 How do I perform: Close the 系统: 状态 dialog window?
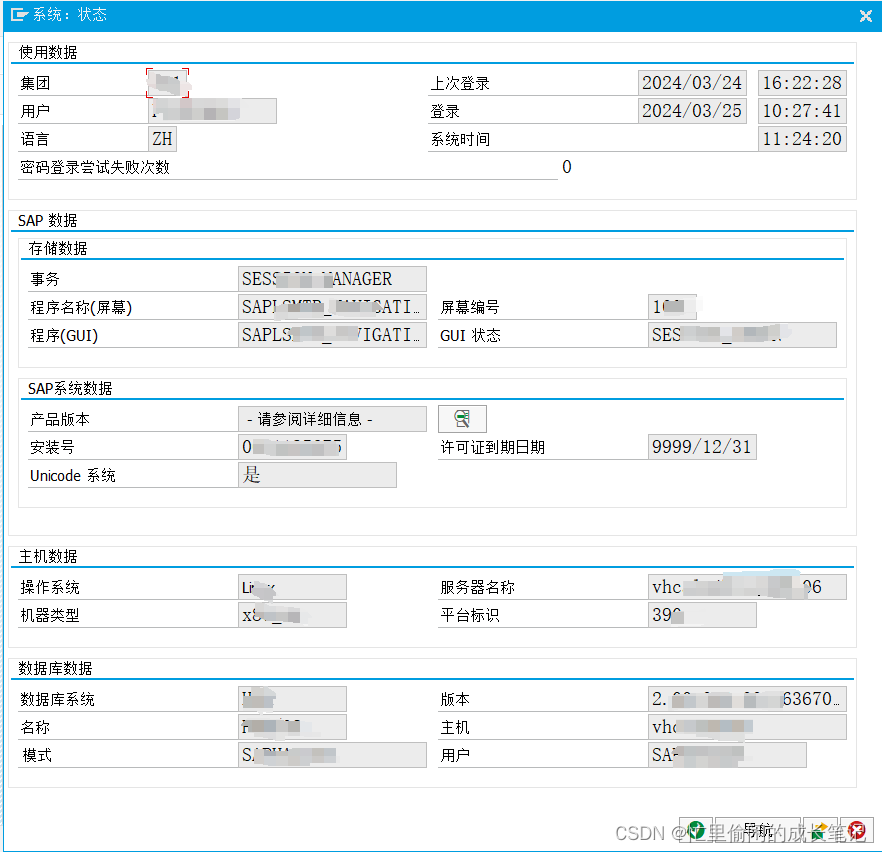click(866, 16)
